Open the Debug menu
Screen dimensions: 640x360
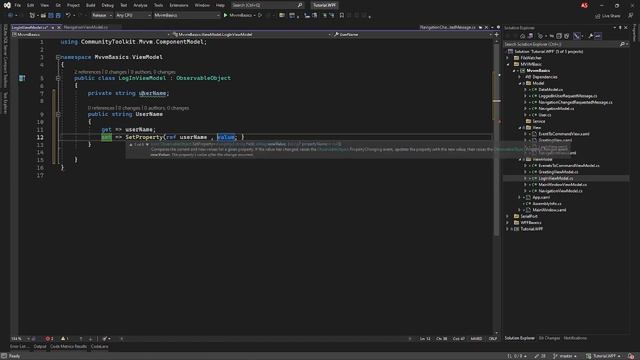[x=107, y=5]
